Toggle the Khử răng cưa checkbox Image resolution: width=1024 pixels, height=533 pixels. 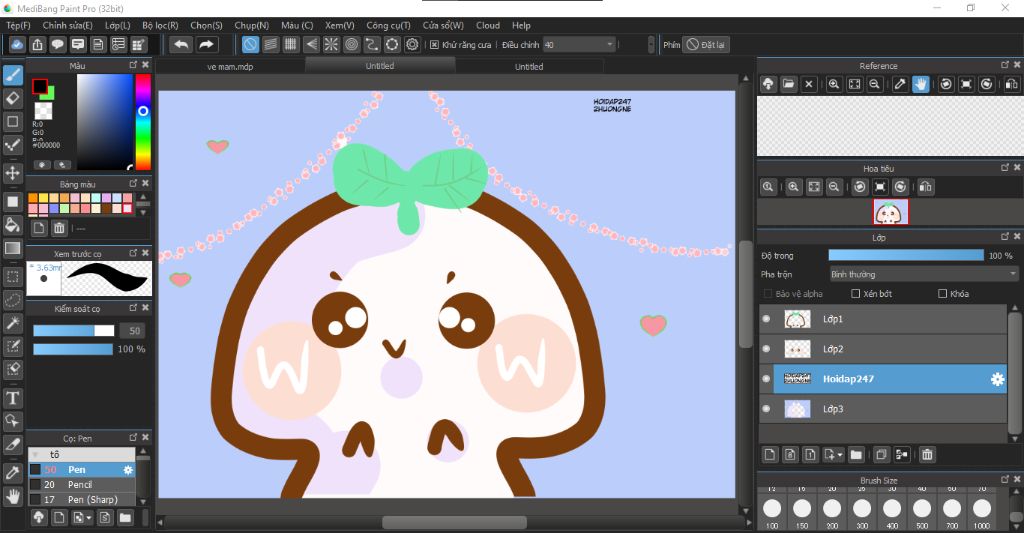[x=434, y=44]
